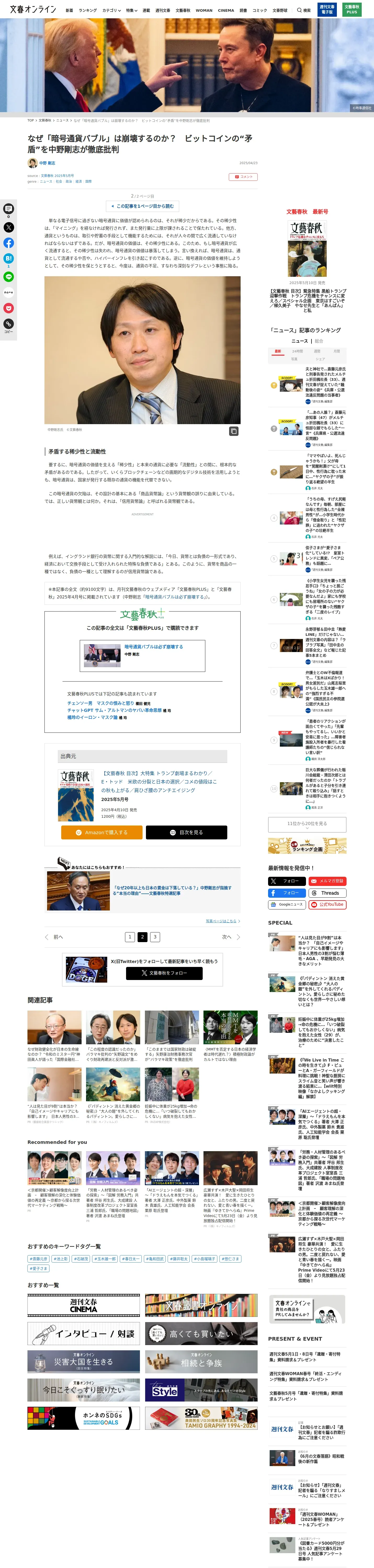Open 暗号通貨バブルは必ず崩壊する article card

click(x=143, y=656)
